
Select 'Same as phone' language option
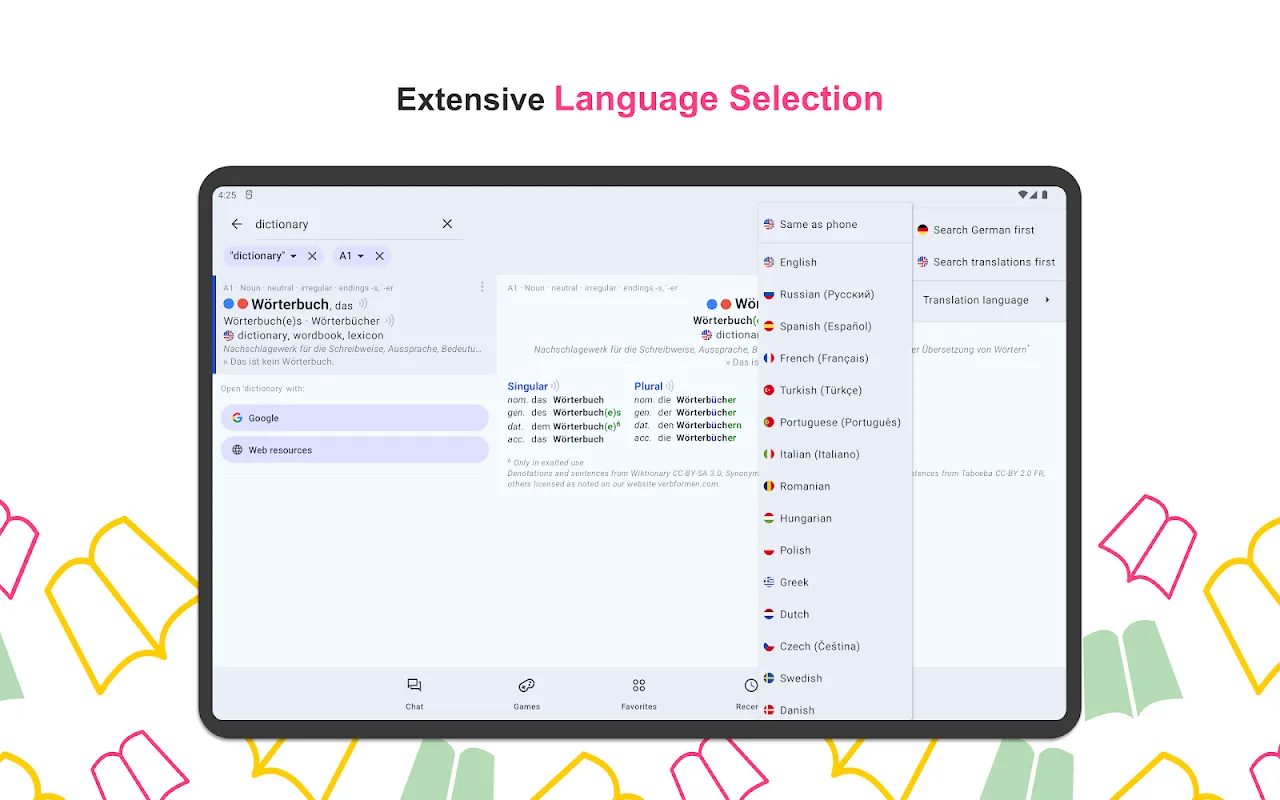(x=818, y=224)
